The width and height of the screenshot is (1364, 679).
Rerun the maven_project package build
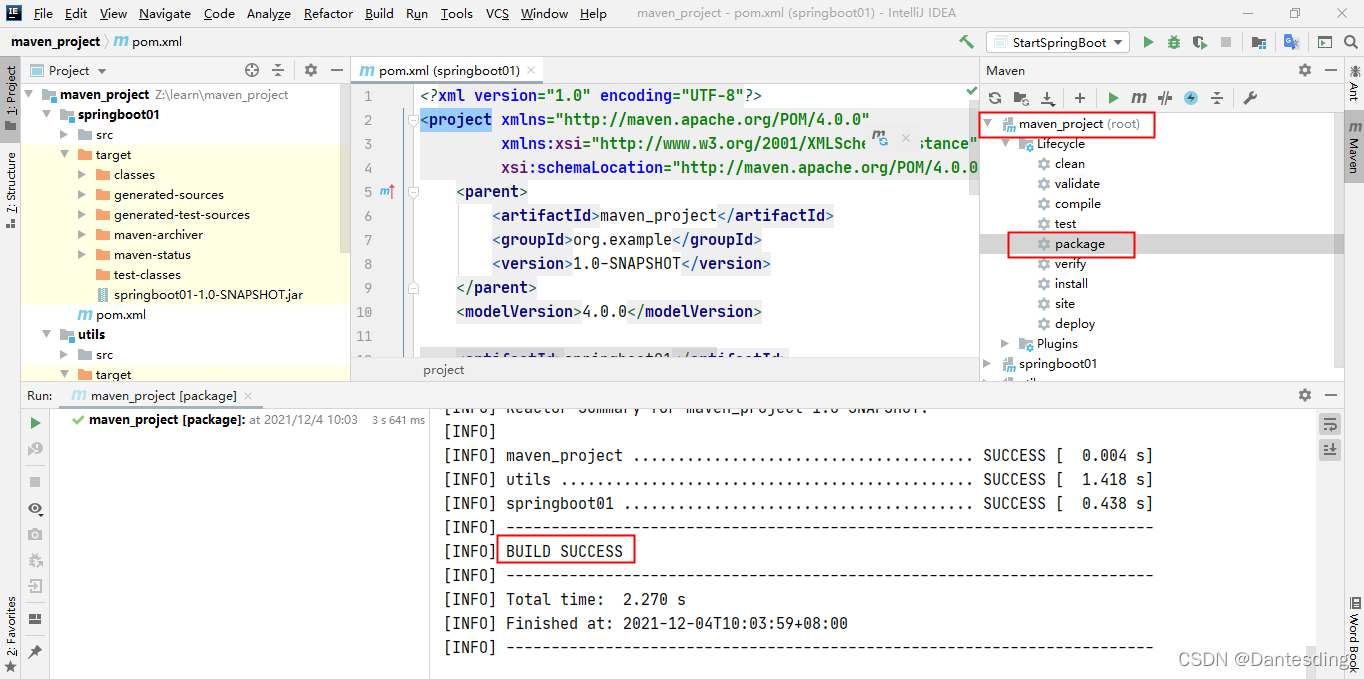pos(35,423)
